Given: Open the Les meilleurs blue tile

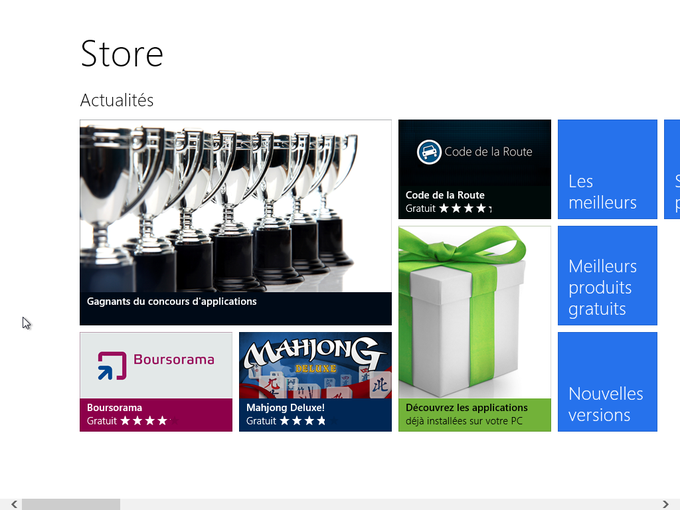Looking at the screenshot, I should tap(607, 169).
